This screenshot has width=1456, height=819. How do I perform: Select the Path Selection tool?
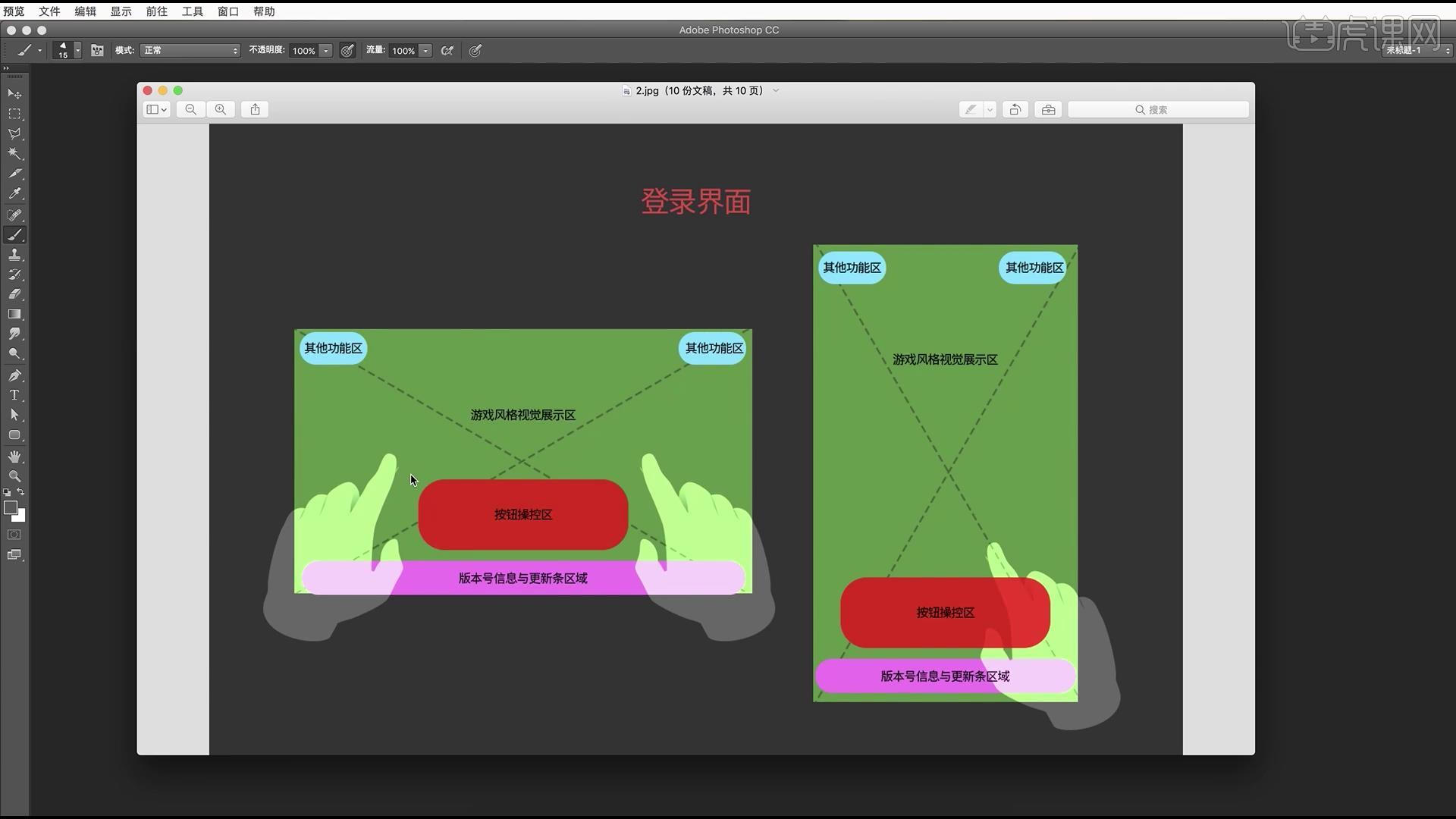click(14, 415)
